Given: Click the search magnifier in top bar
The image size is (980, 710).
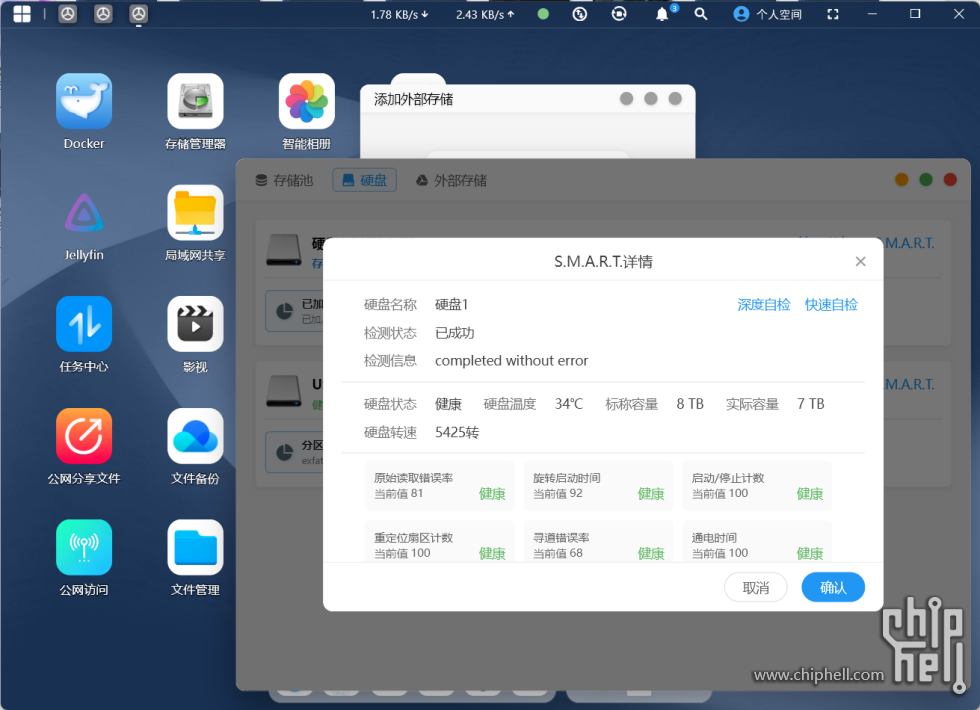Looking at the screenshot, I should click(701, 14).
